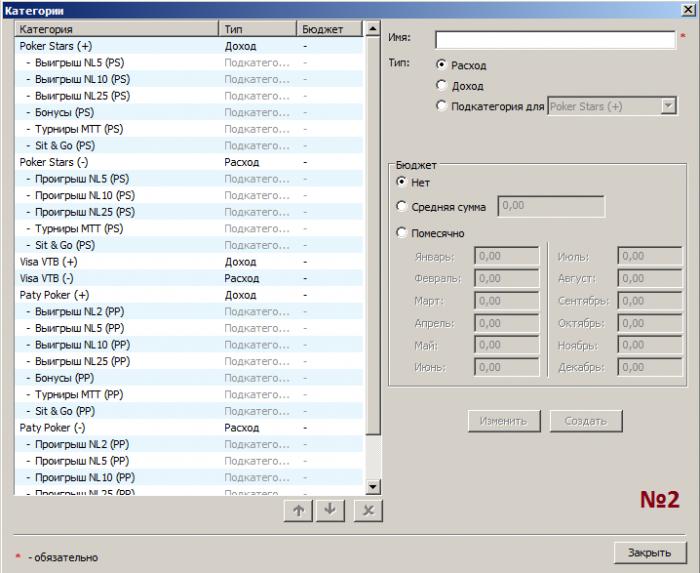Select the Выигрыш NL10 (PP) row
Viewport: 700px width, 573px height.
[x=189, y=345]
